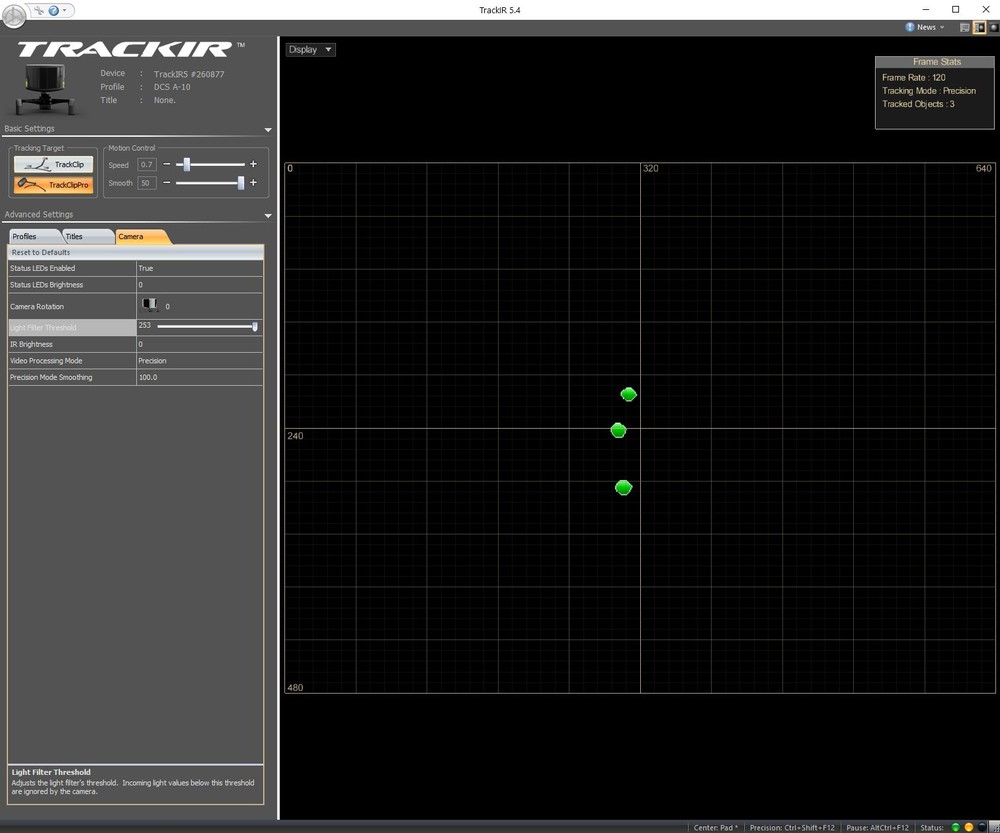Click the Center: Pad status entry

[x=716, y=827]
